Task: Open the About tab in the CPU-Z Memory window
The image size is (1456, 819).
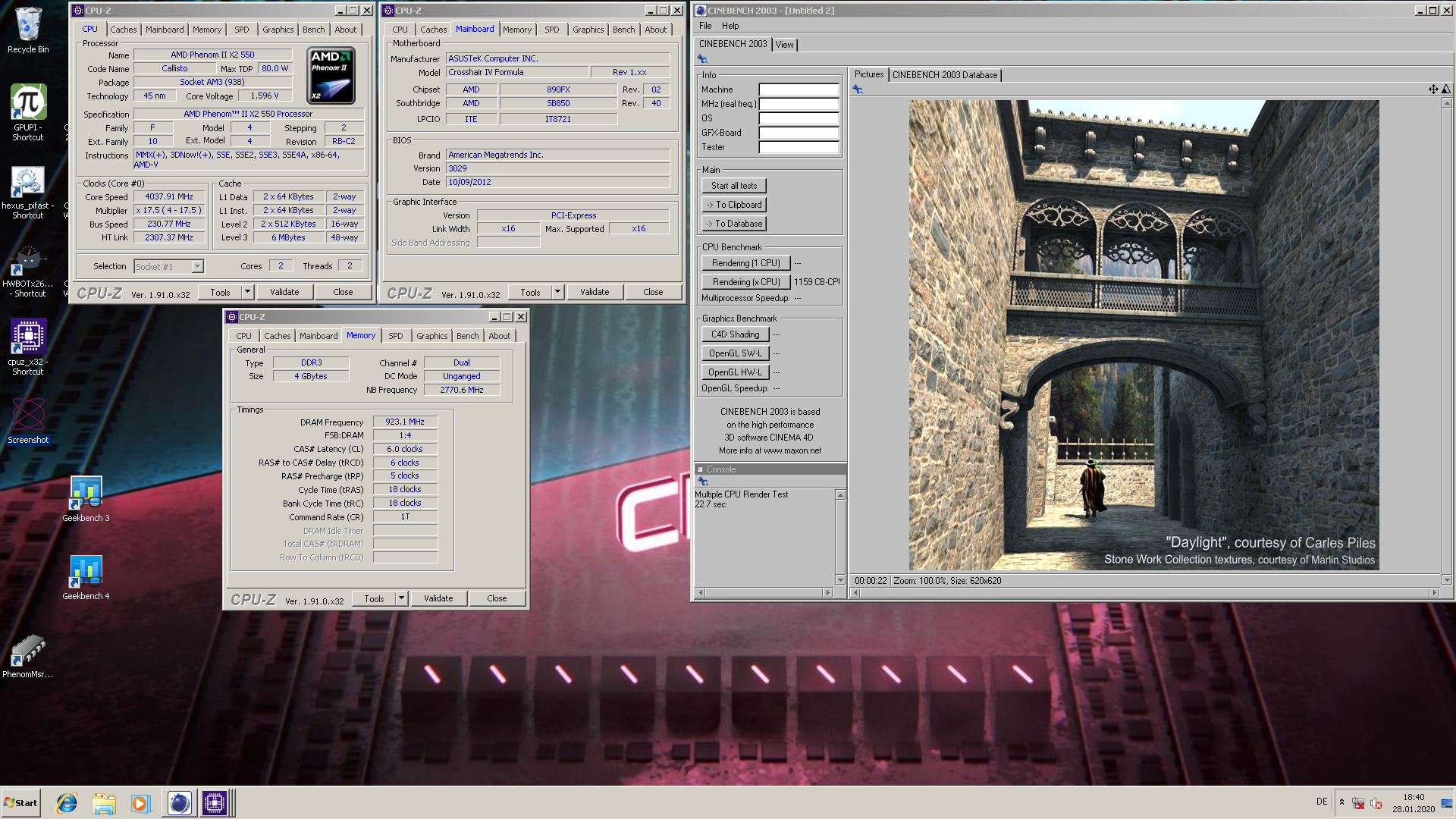Action: tap(500, 336)
